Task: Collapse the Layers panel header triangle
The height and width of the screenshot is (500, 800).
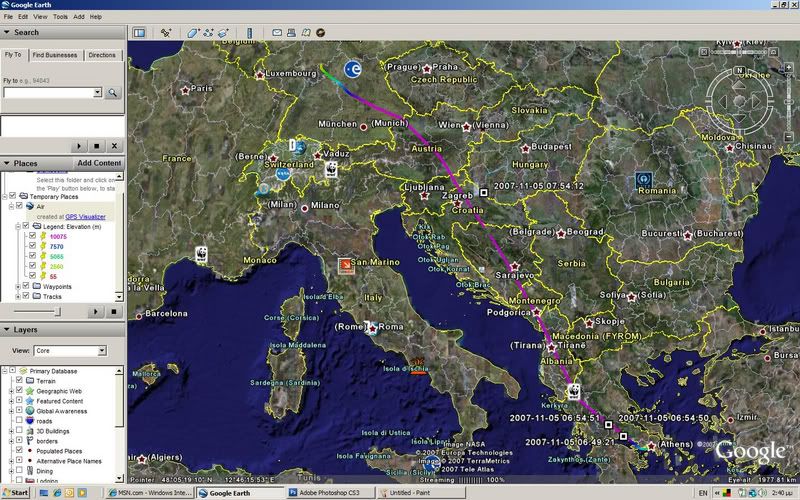Action: [7, 330]
